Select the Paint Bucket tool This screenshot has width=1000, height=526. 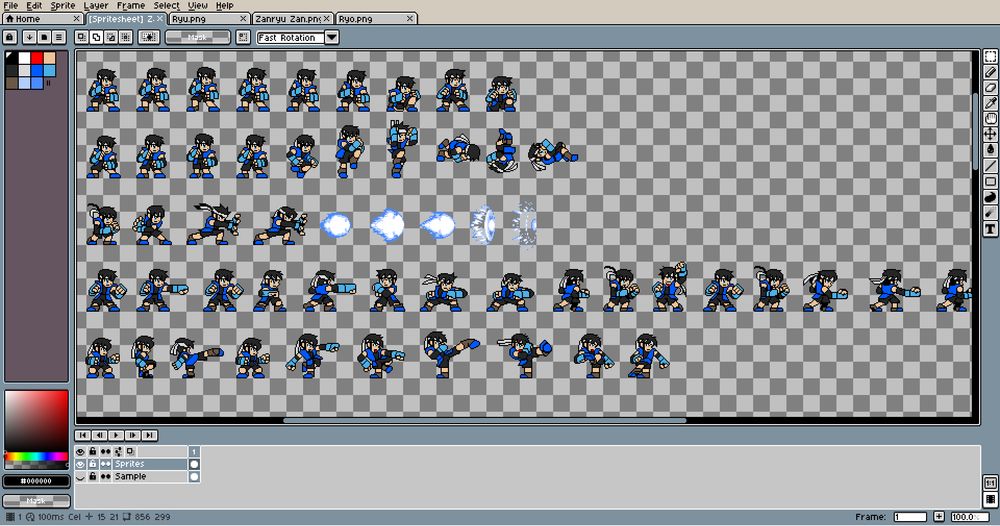[990, 150]
